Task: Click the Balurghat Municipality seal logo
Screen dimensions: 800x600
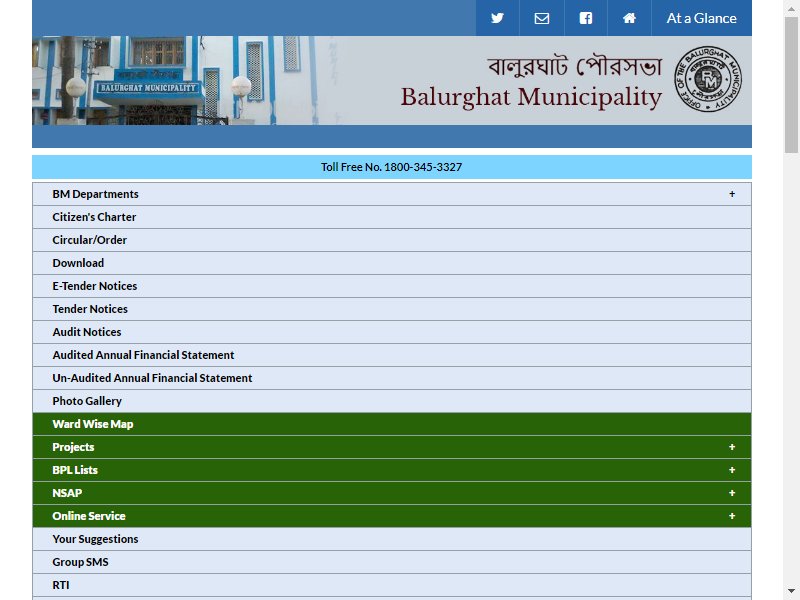Action: pyautogui.click(x=708, y=79)
